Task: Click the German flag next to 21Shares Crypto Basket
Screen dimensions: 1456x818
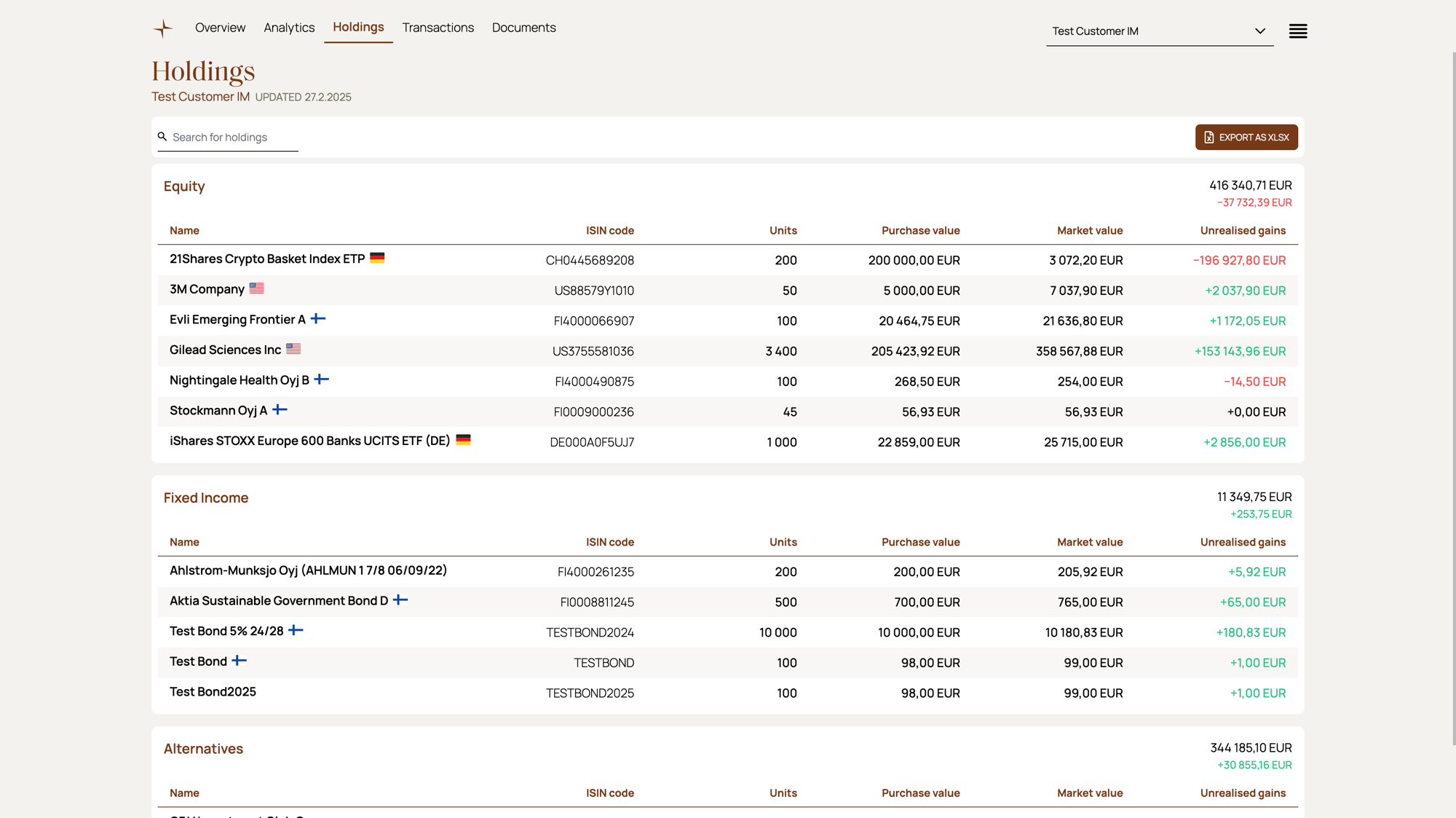Action: (x=377, y=258)
